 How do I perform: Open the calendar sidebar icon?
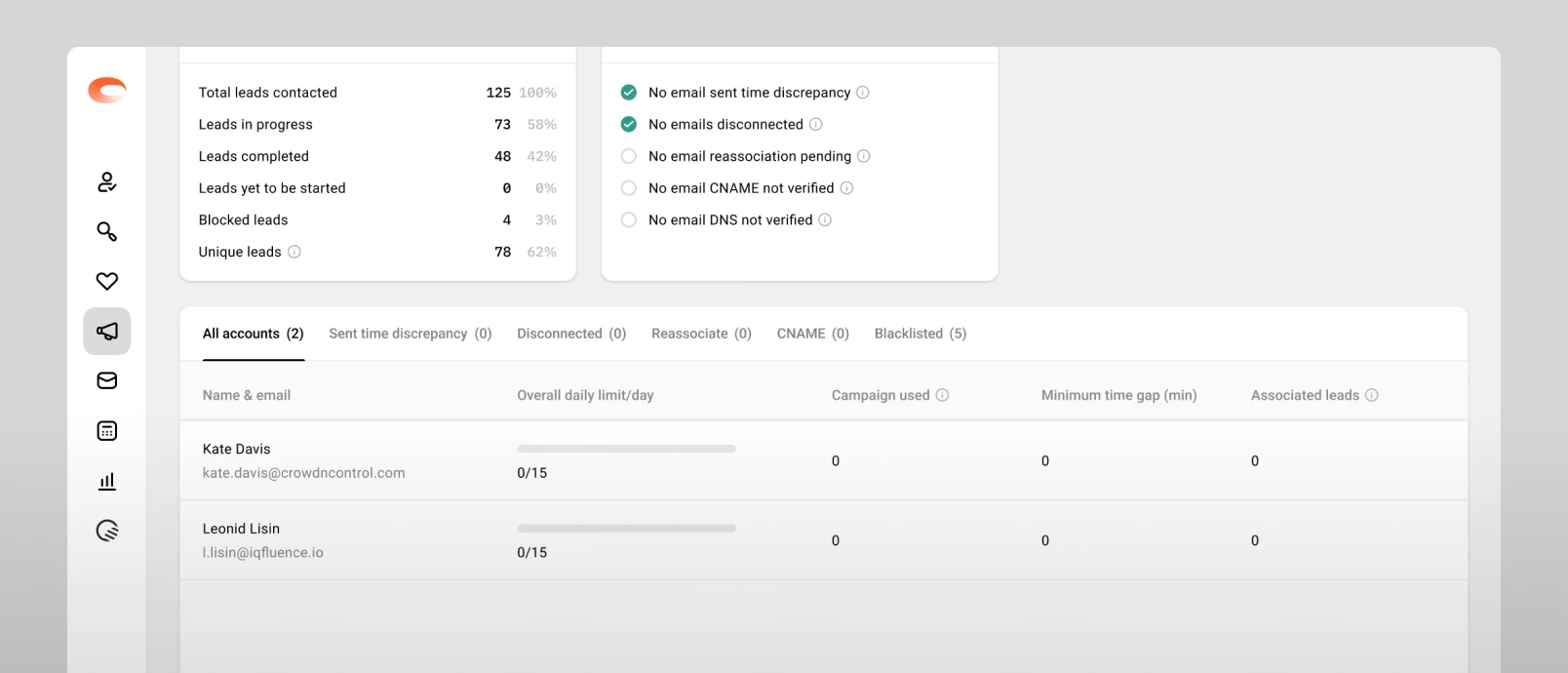(x=107, y=431)
